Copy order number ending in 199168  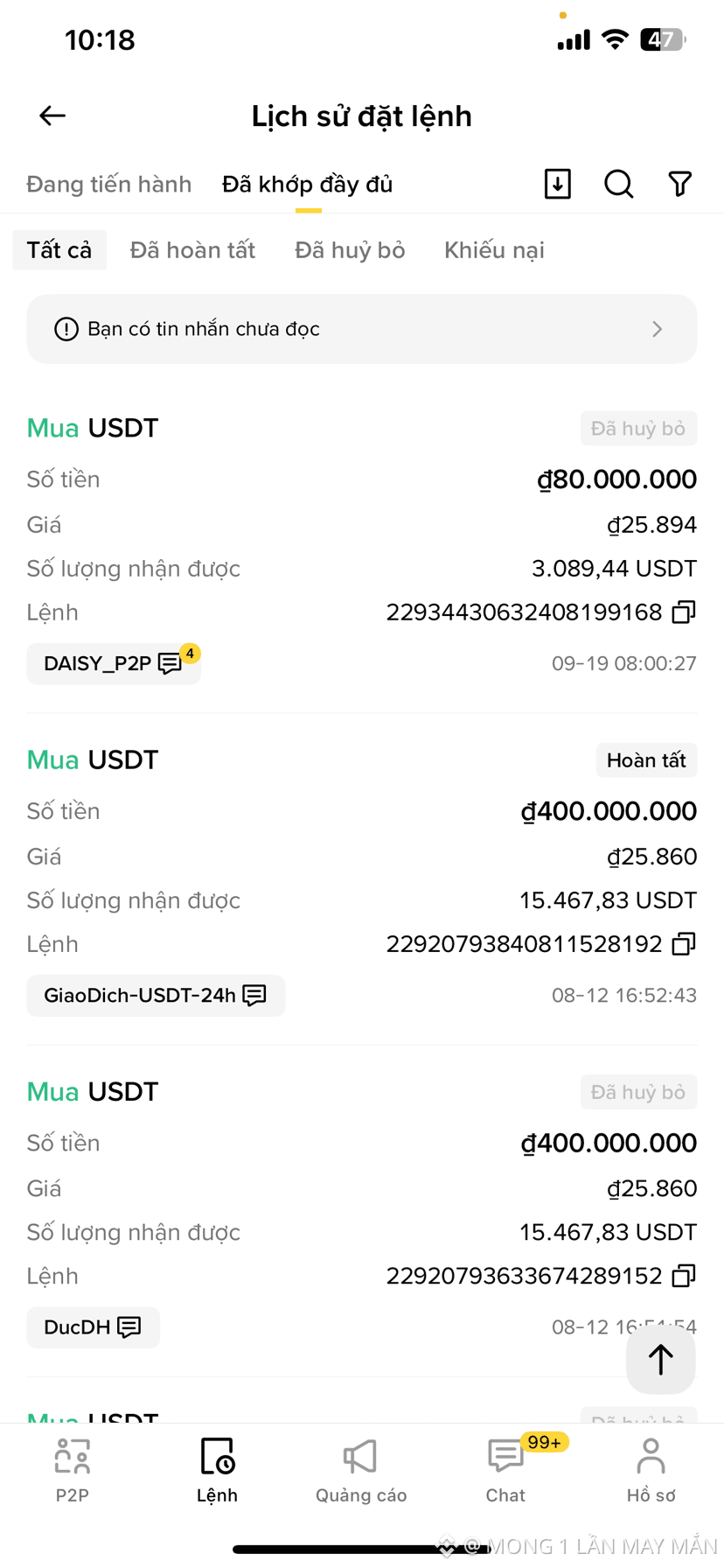[684, 612]
